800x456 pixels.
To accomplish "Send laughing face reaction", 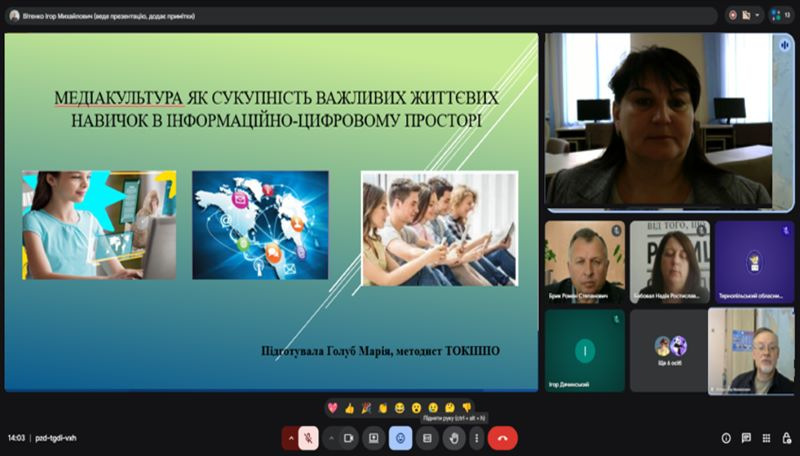I will (x=399, y=408).
